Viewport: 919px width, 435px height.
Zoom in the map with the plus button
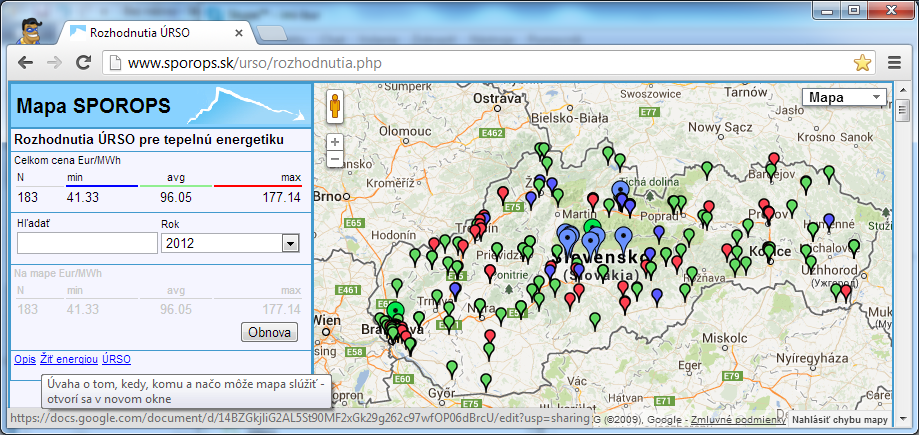335,142
